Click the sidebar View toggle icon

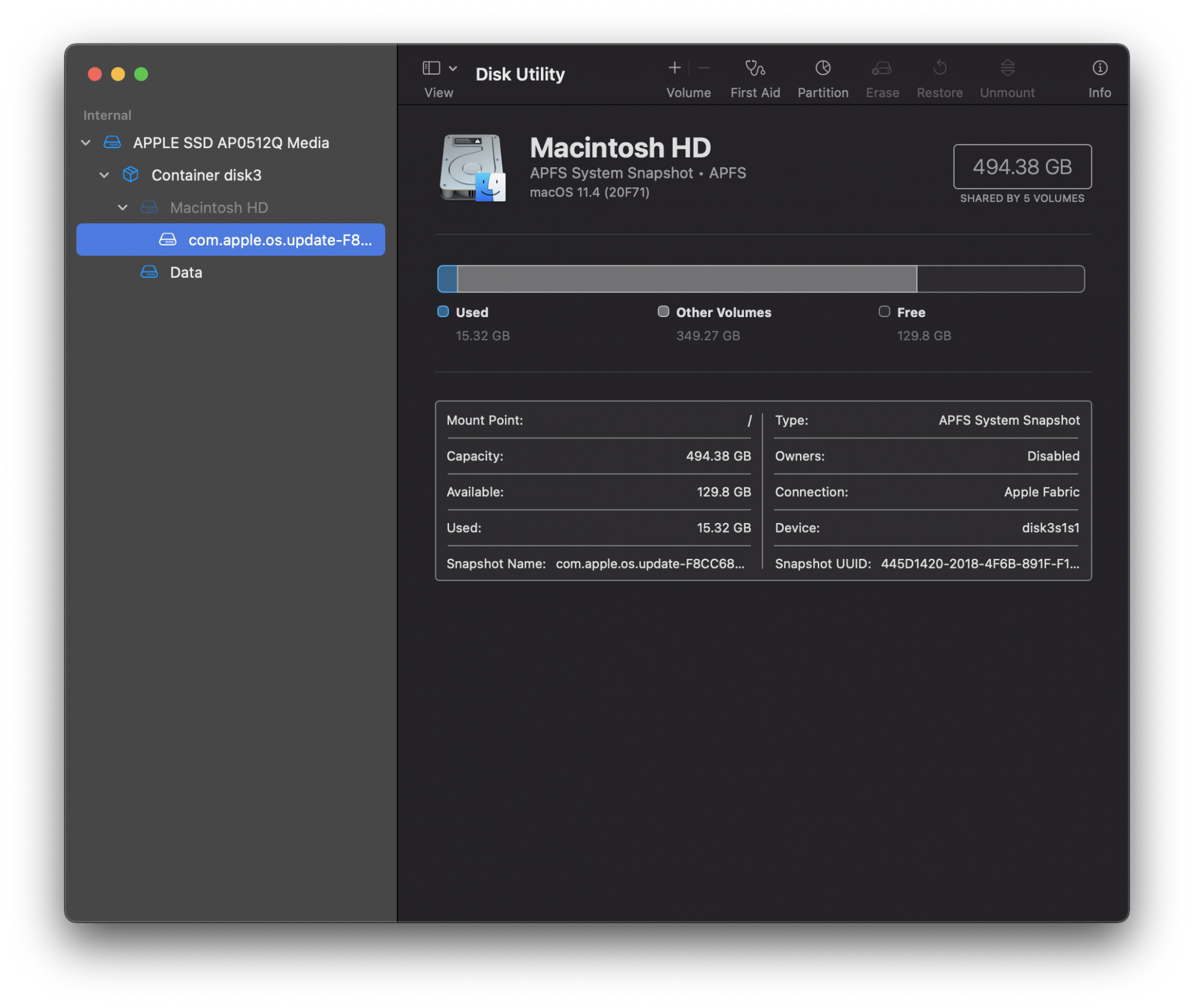click(431, 68)
